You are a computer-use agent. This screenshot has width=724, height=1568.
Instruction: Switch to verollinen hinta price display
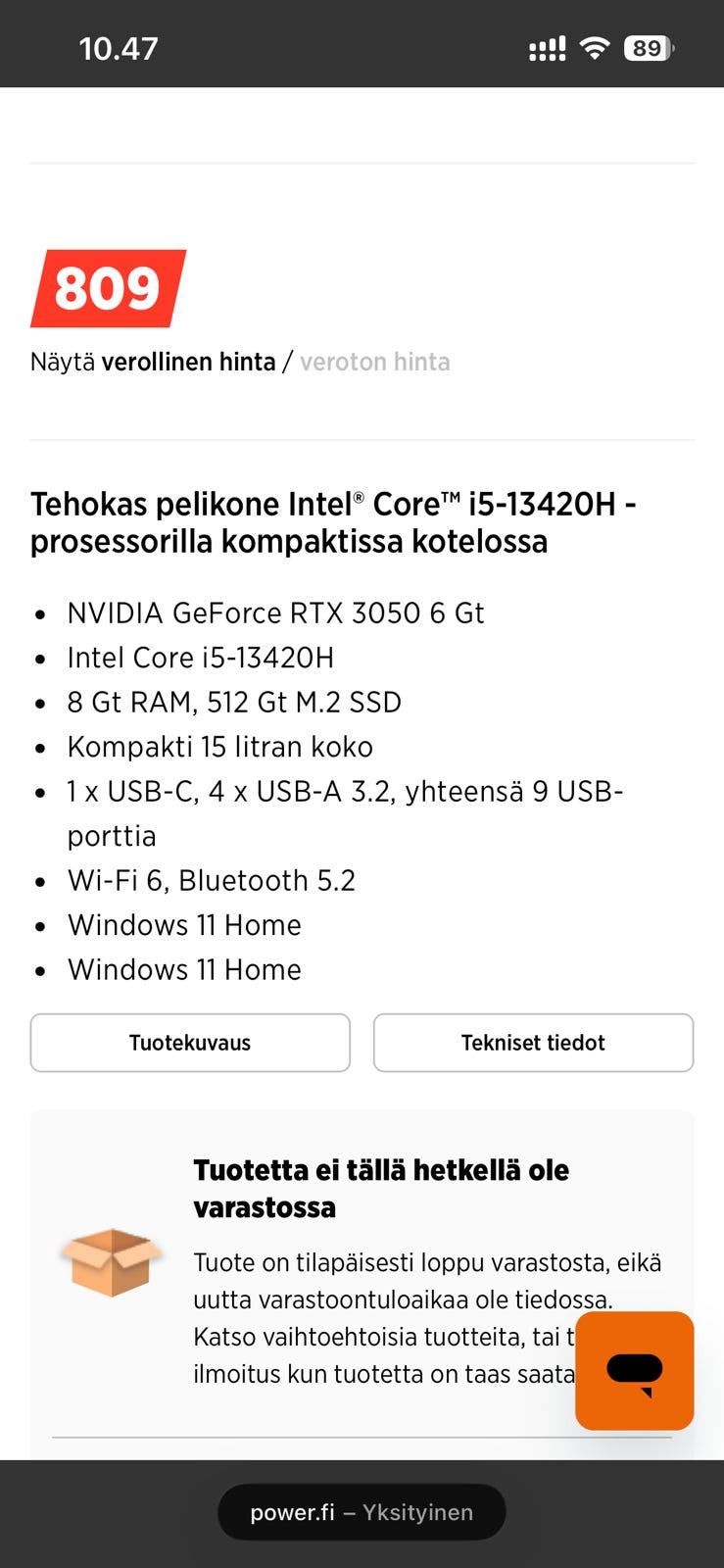[188, 362]
